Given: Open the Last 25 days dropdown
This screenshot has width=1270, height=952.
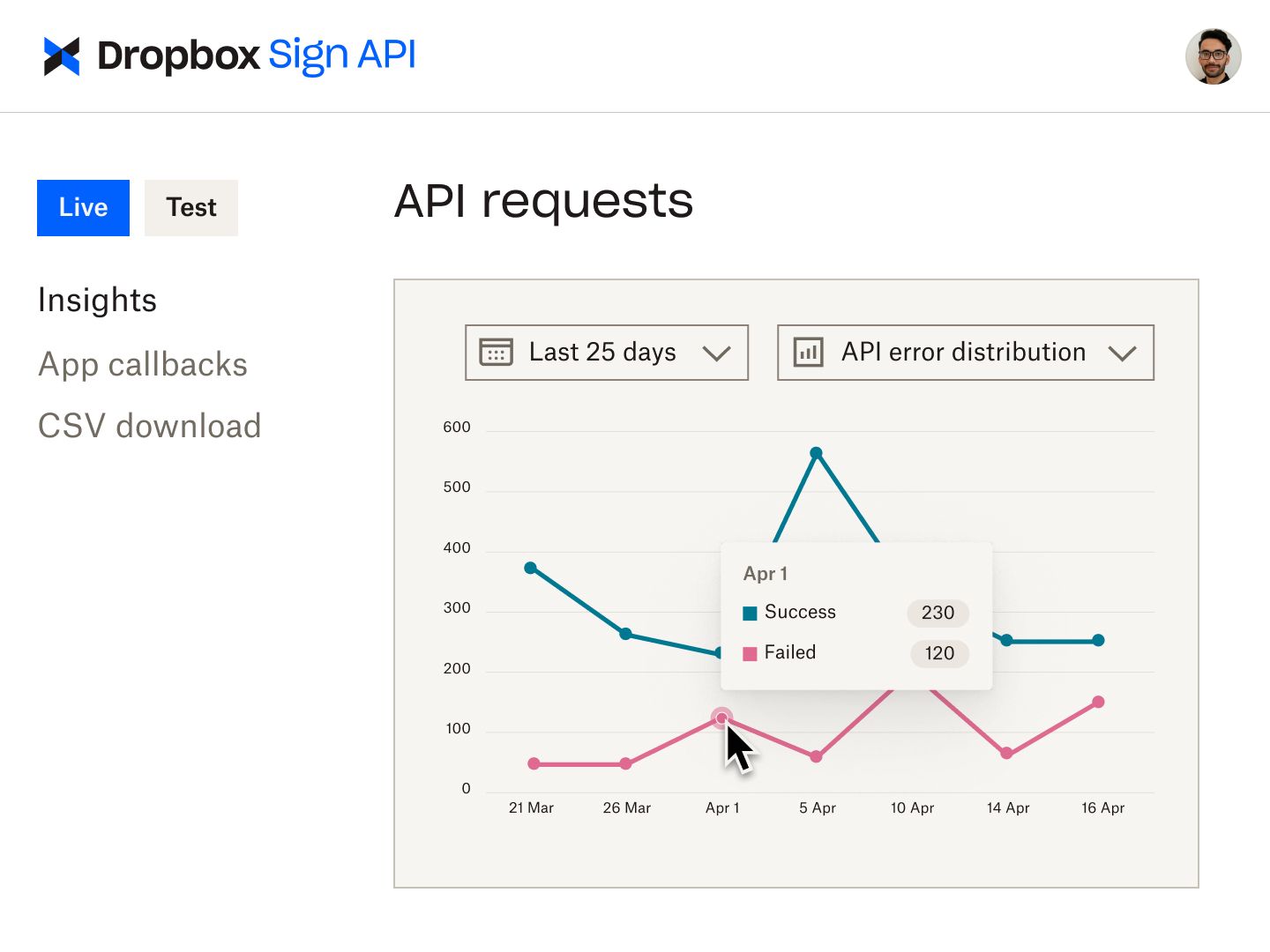Looking at the screenshot, I should [x=606, y=352].
